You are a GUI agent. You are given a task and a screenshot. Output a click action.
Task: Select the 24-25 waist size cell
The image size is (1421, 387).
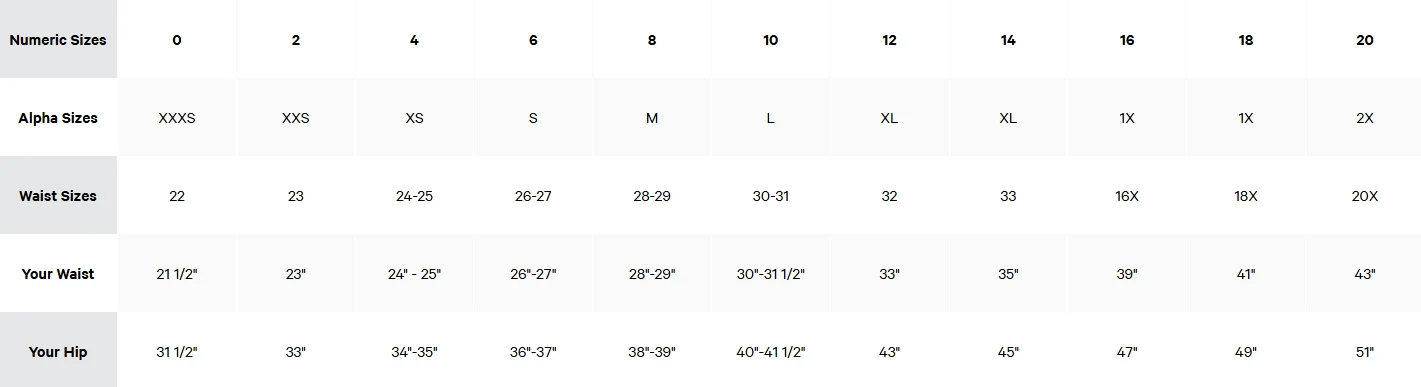coord(414,196)
